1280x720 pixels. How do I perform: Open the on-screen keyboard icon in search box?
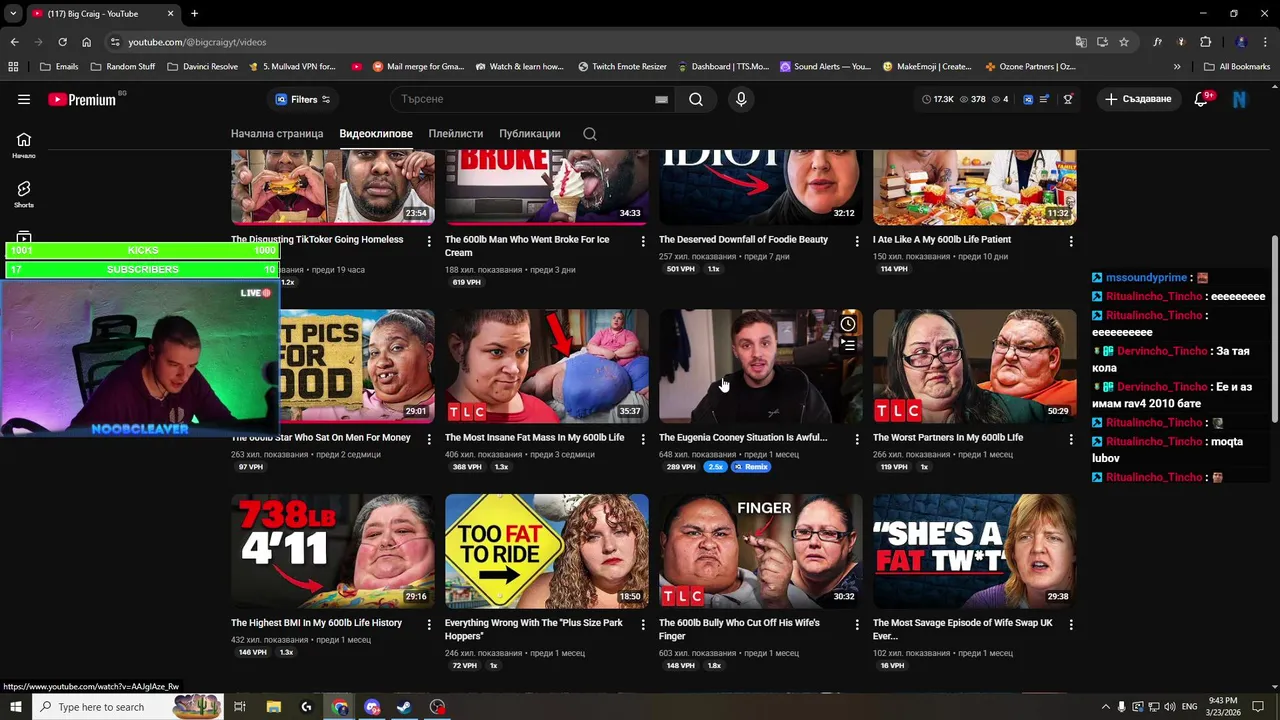pyautogui.click(x=661, y=99)
